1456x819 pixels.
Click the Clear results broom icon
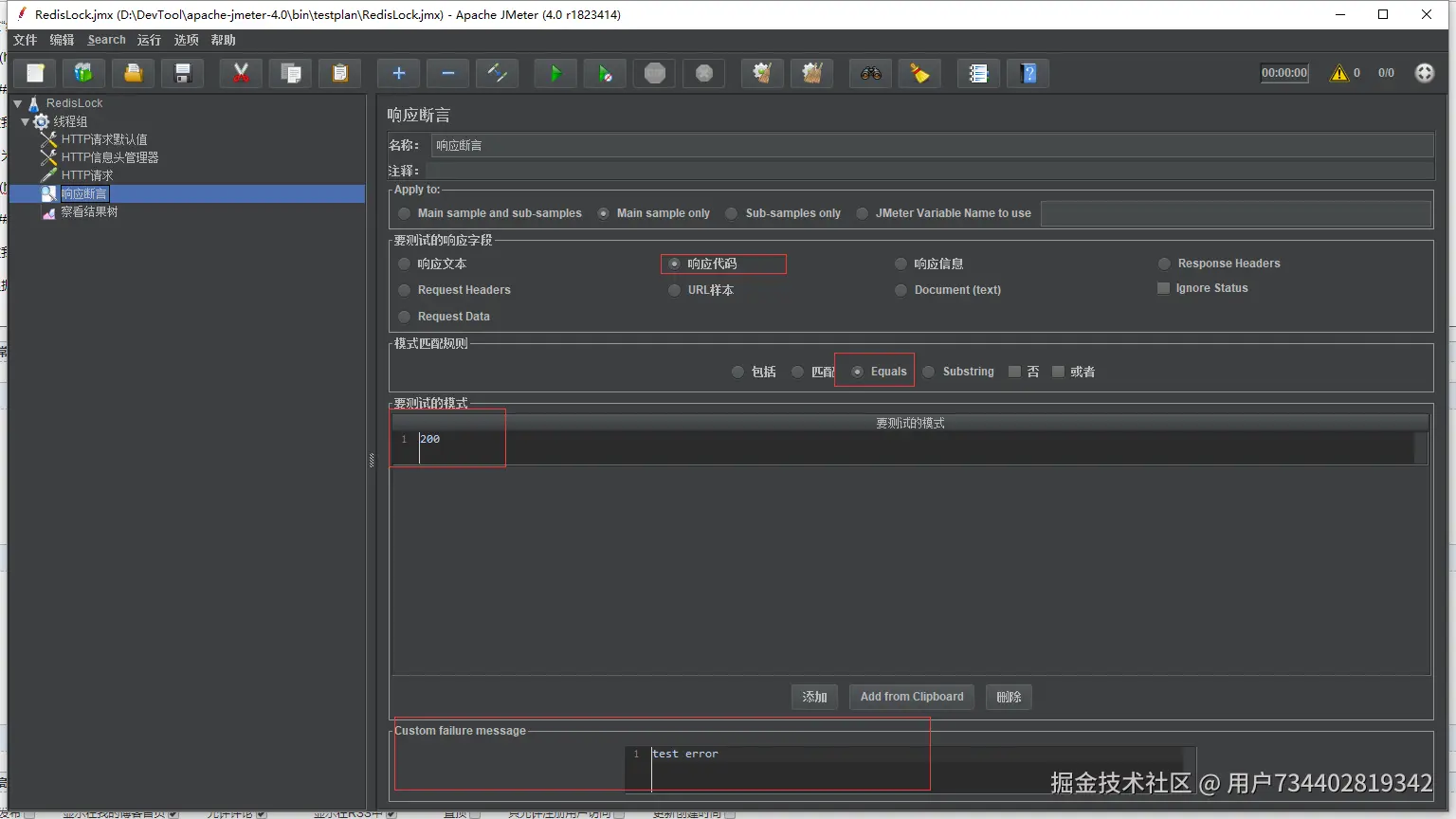coord(762,73)
